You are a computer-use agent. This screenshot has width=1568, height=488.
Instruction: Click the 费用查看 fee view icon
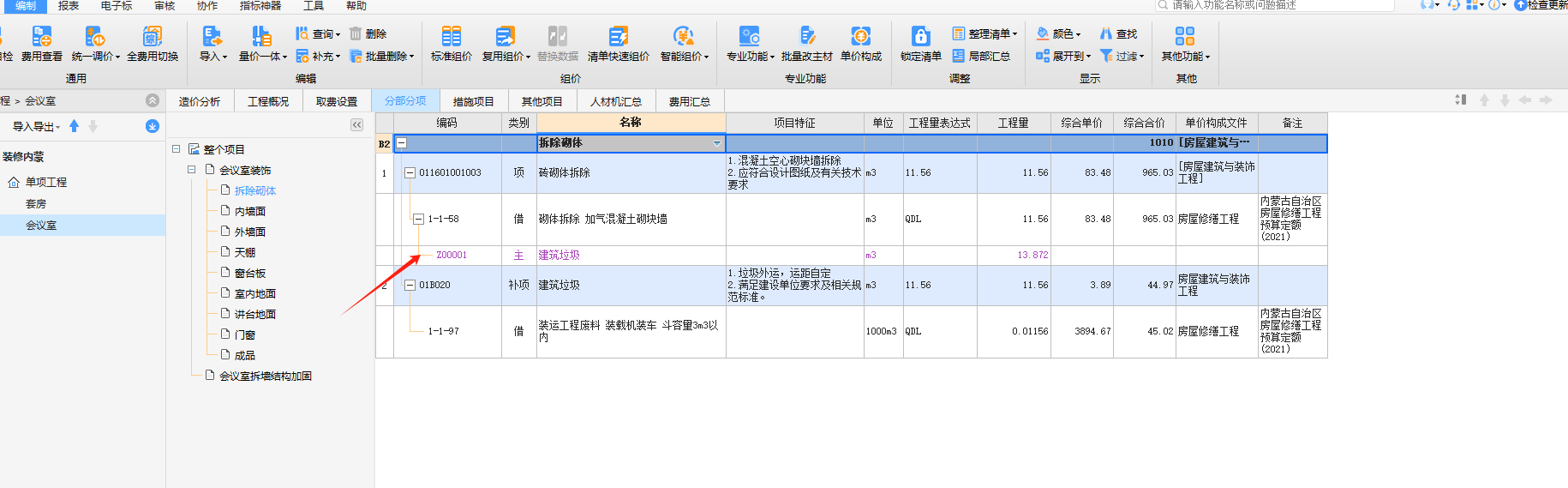pos(41,36)
